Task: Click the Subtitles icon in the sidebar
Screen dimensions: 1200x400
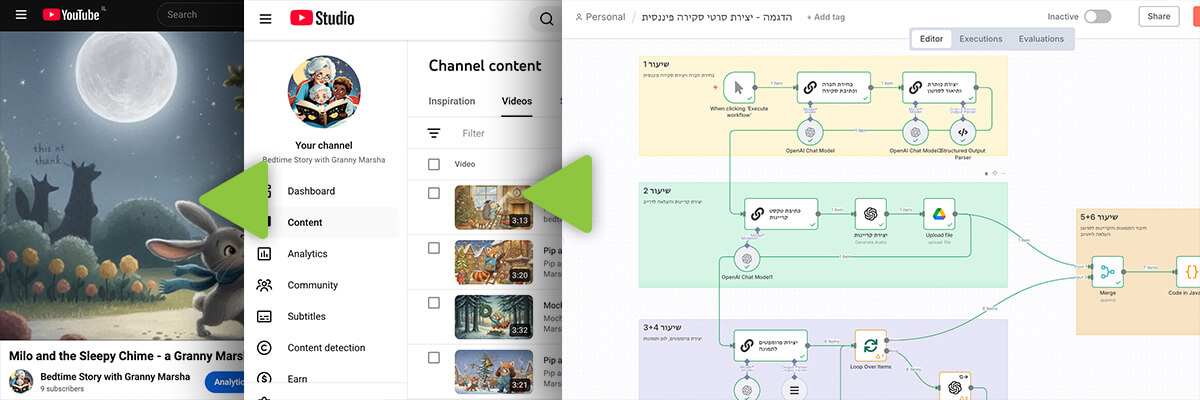Action: (265, 316)
